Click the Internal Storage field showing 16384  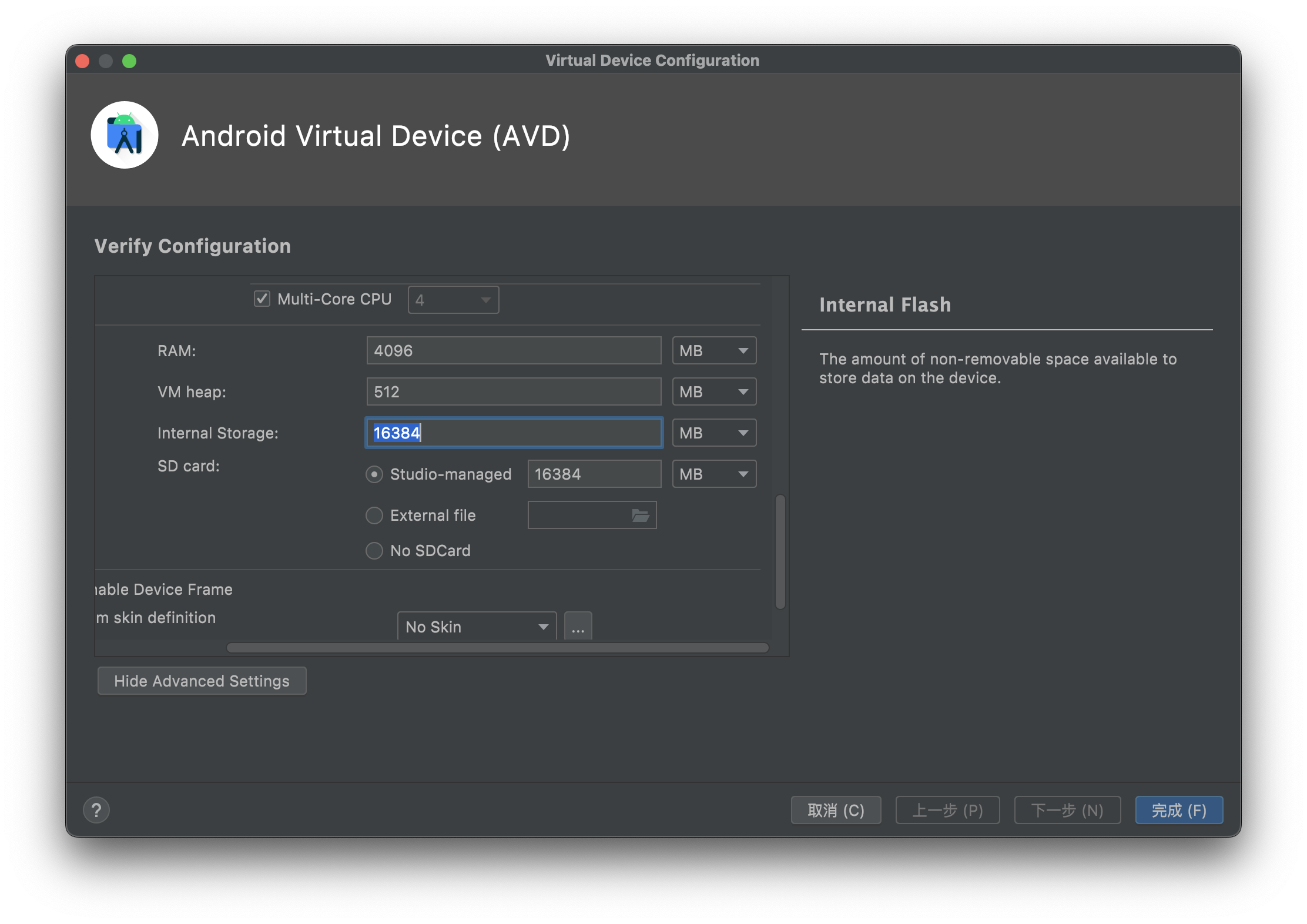[514, 433]
